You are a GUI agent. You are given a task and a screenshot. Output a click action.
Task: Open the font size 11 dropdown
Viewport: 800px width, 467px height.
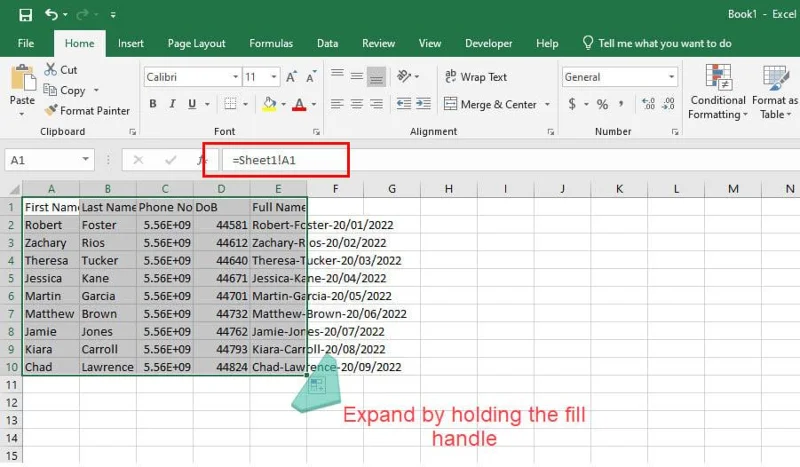pyautogui.click(x=274, y=77)
